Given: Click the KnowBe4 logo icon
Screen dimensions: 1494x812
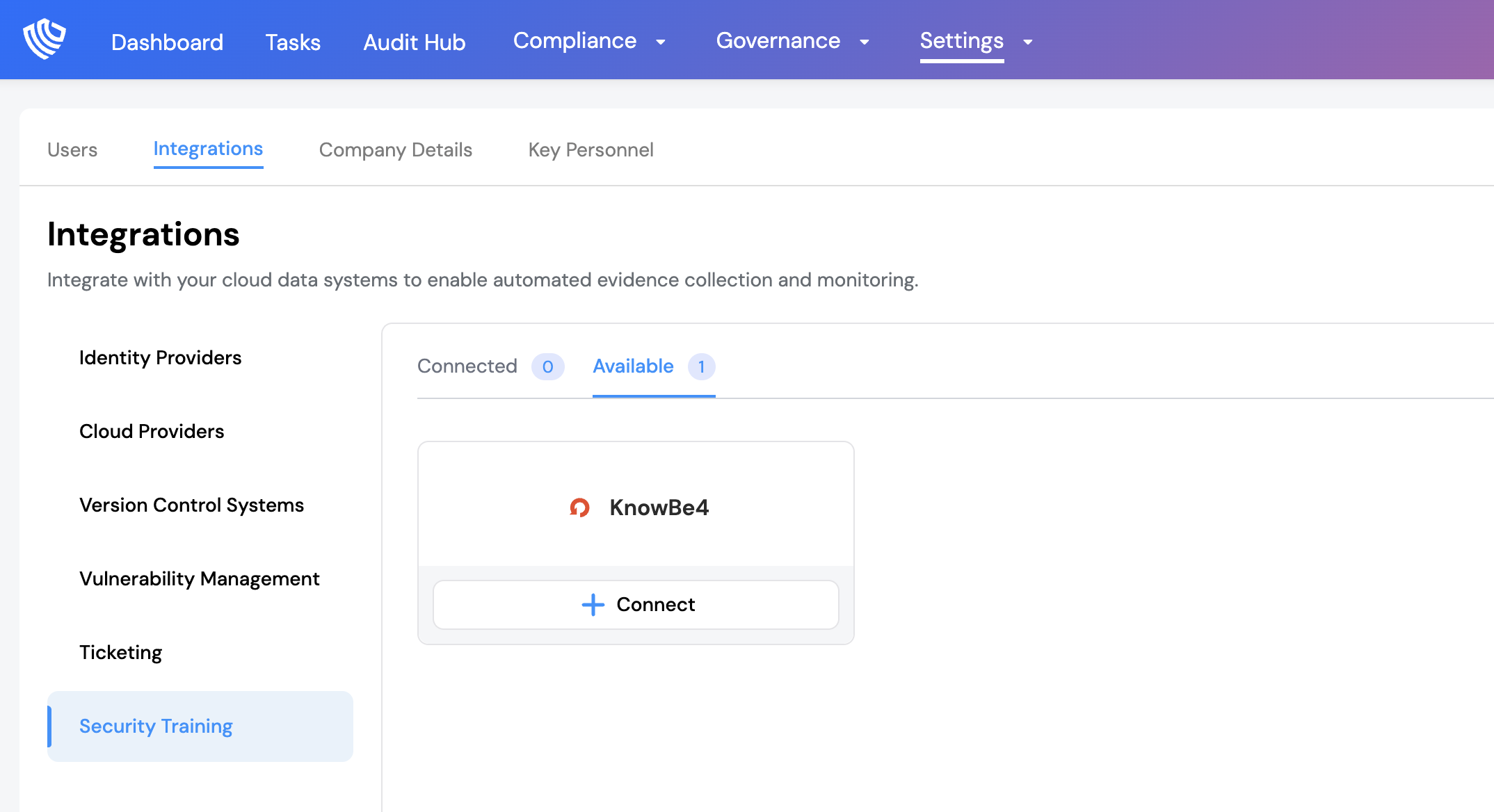Looking at the screenshot, I should click(x=579, y=507).
